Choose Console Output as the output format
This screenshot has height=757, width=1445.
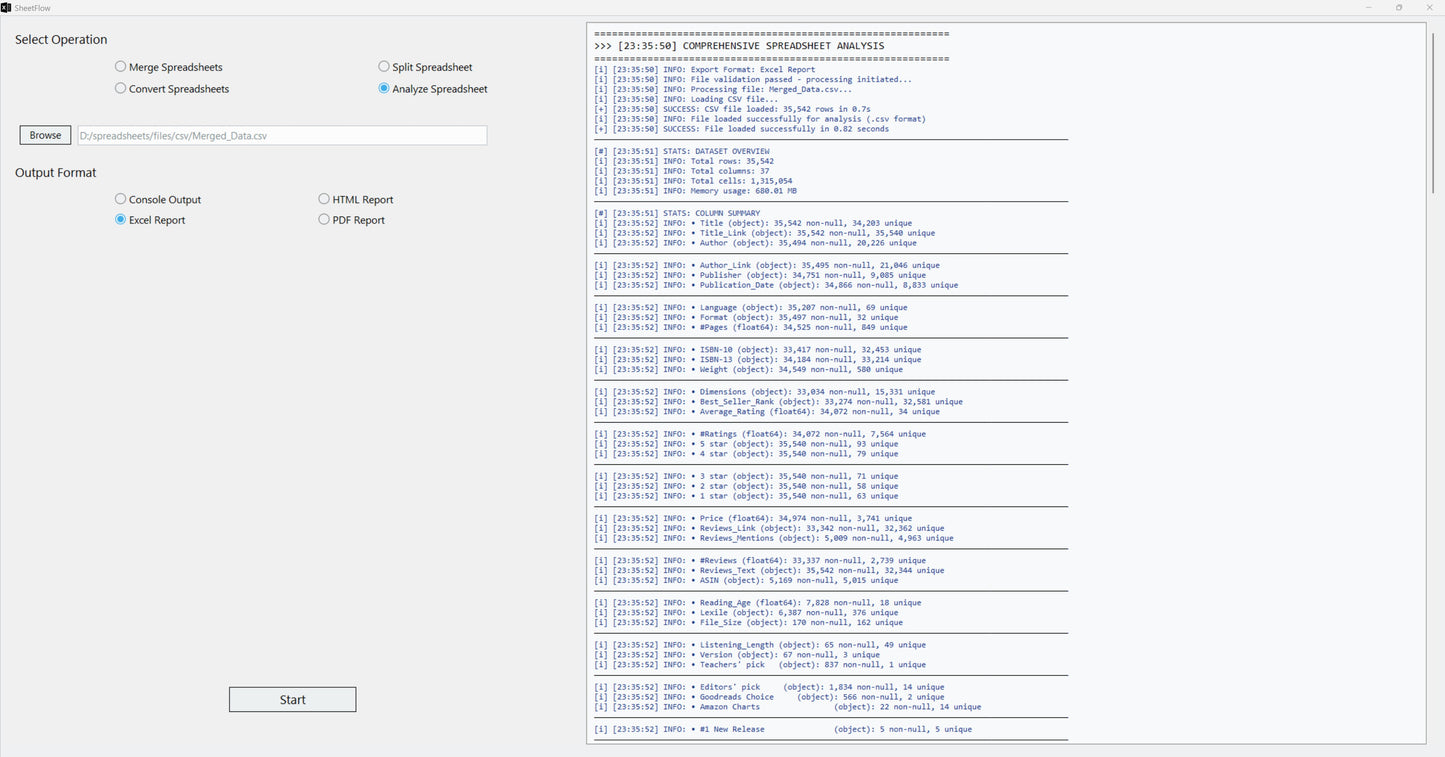click(x=120, y=199)
